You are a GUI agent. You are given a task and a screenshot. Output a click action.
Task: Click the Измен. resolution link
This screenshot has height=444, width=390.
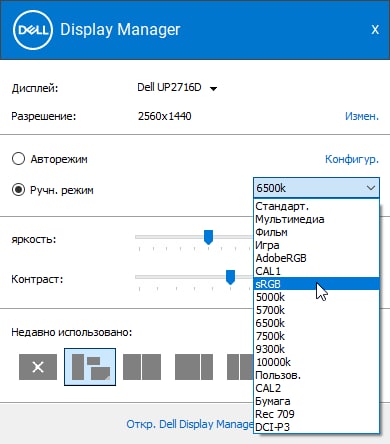click(362, 116)
